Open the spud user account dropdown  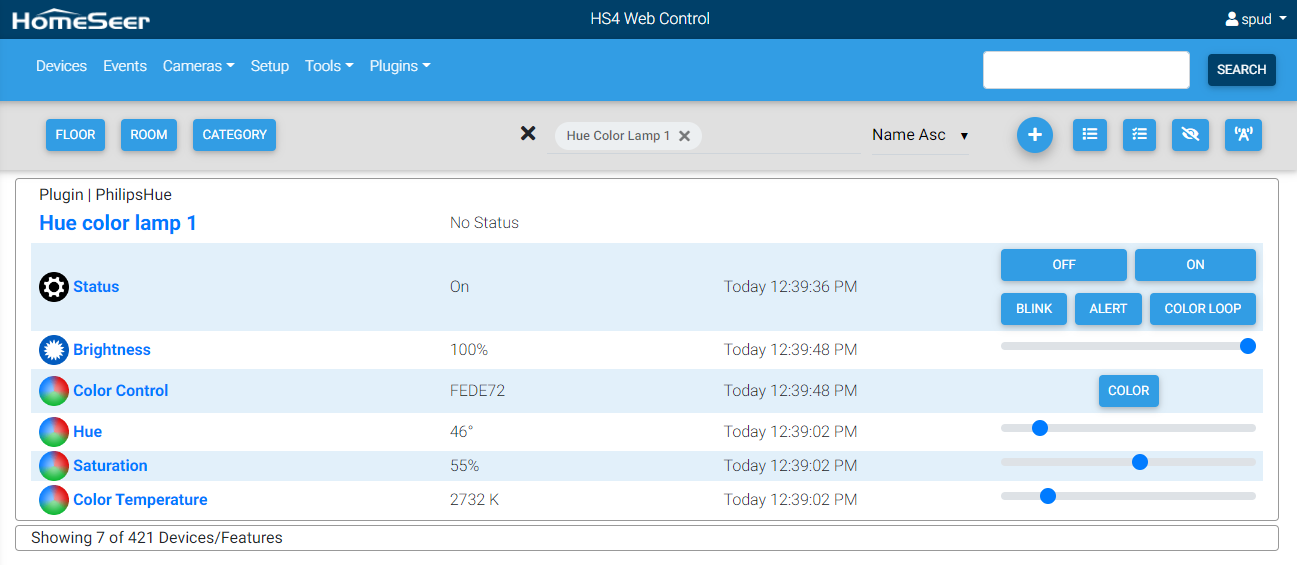point(1256,19)
